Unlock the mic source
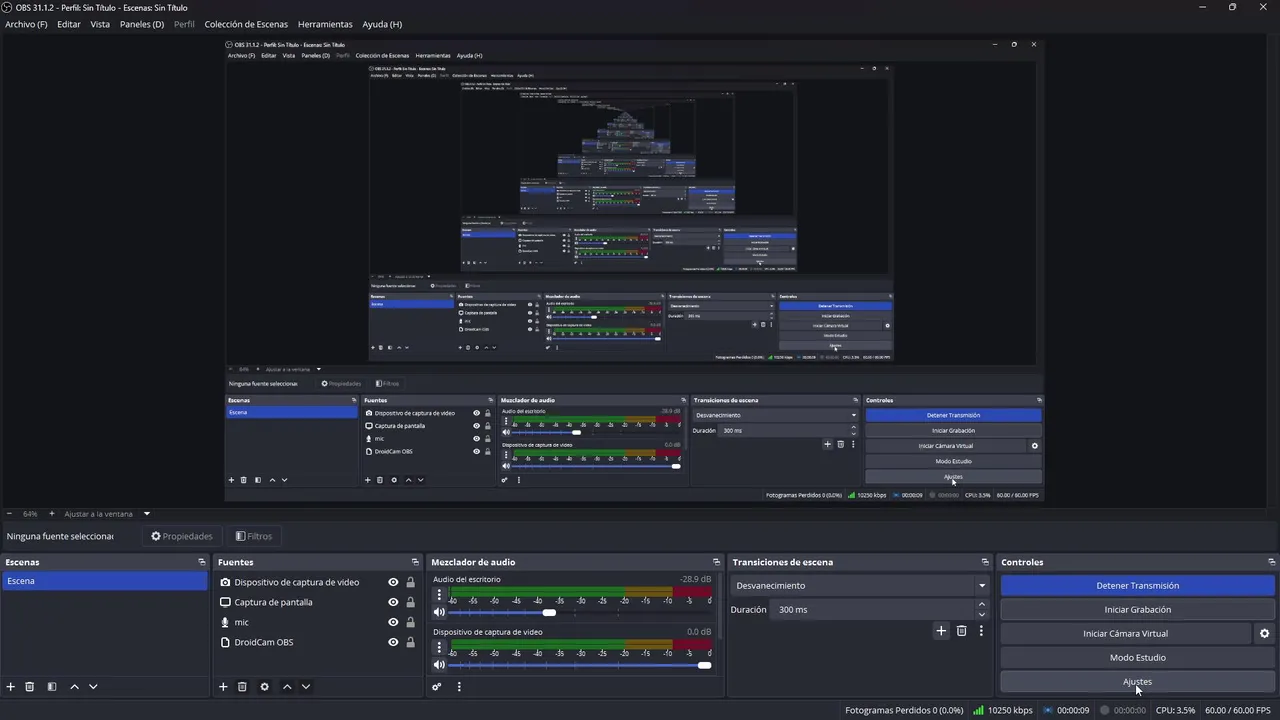The image size is (1280, 720). click(x=410, y=622)
